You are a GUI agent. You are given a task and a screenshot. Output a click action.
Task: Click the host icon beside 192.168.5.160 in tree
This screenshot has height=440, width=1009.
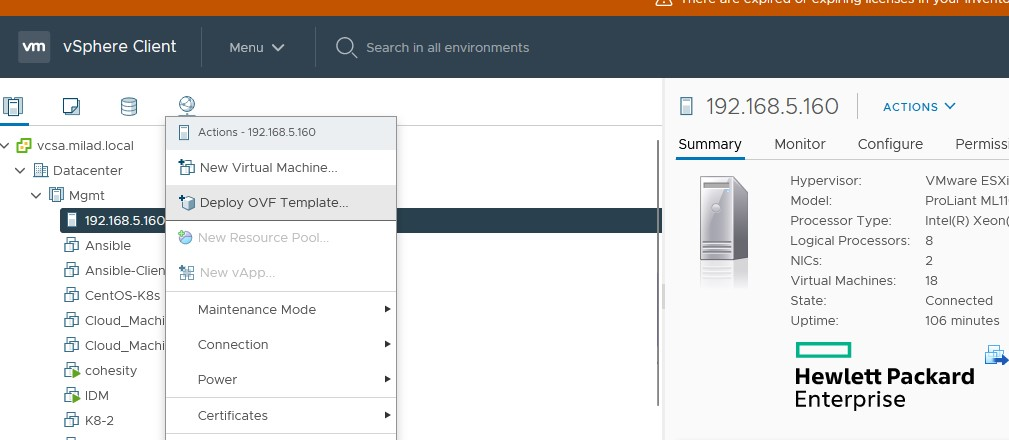click(71, 221)
